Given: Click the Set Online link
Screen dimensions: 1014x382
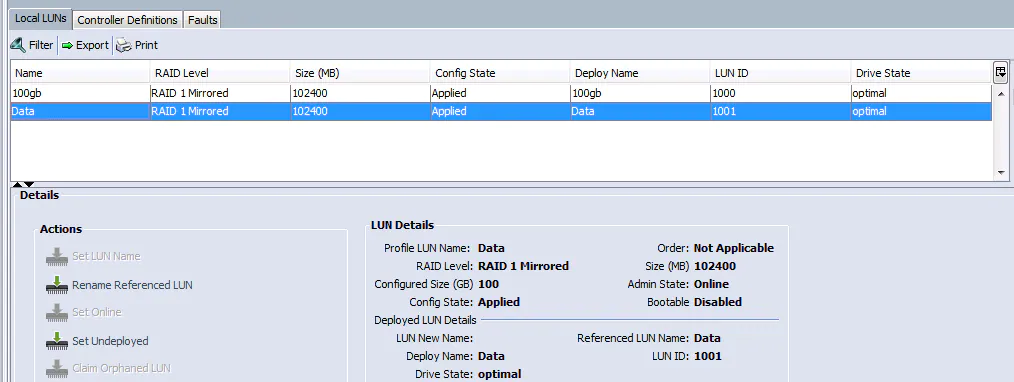Looking at the screenshot, I should [x=96, y=312].
